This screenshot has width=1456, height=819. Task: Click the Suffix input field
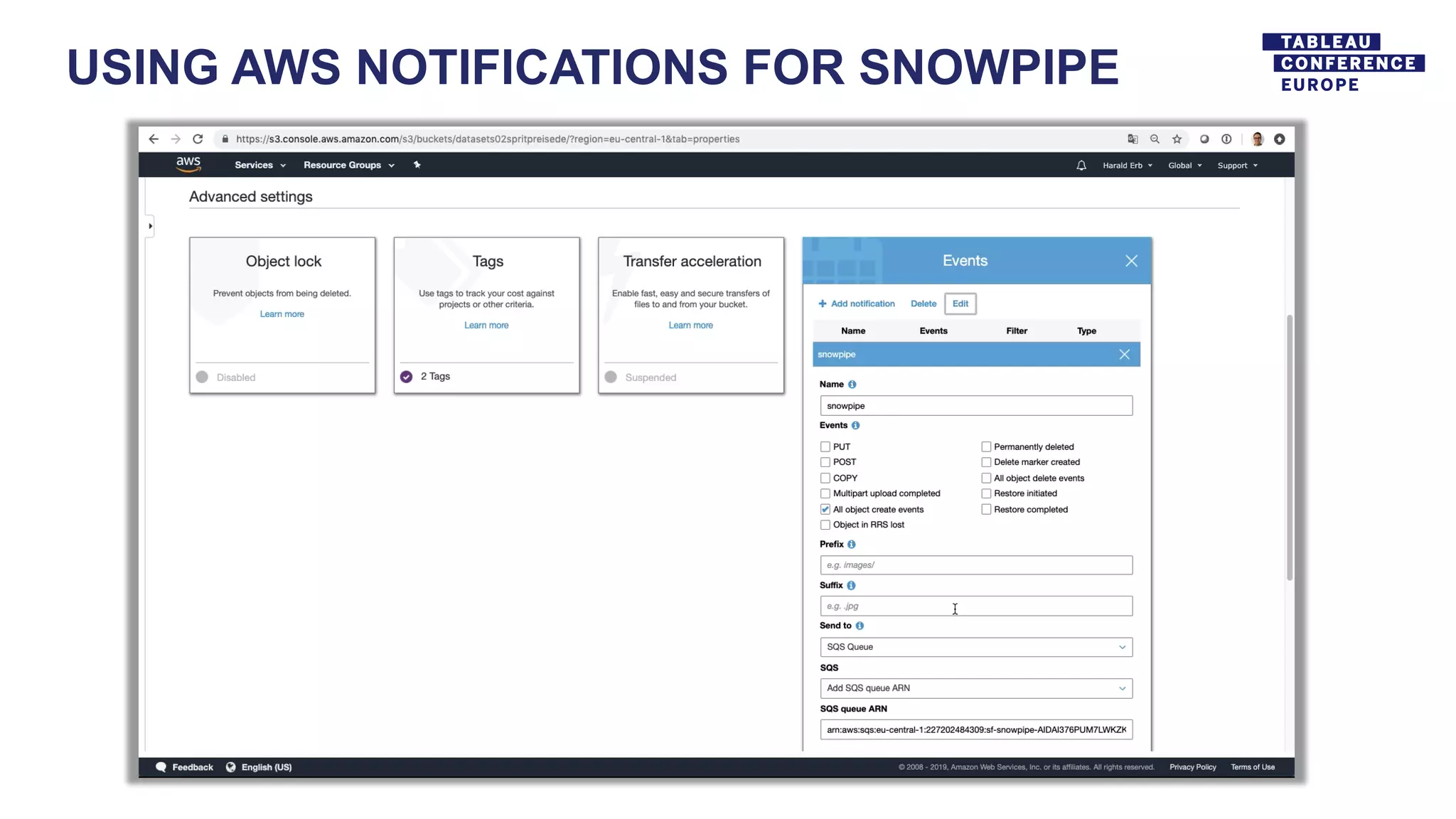(976, 606)
